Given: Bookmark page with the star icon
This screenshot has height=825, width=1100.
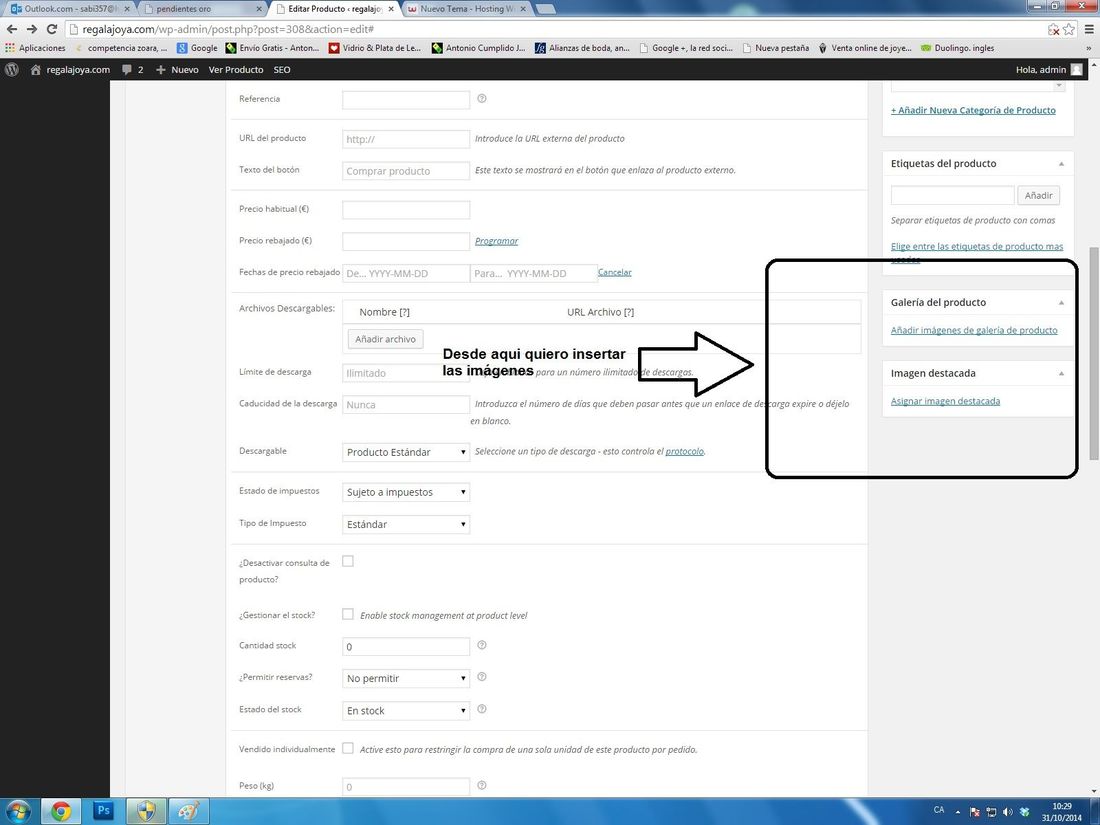Looking at the screenshot, I should pyautogui.click(x=1068, y=29).
